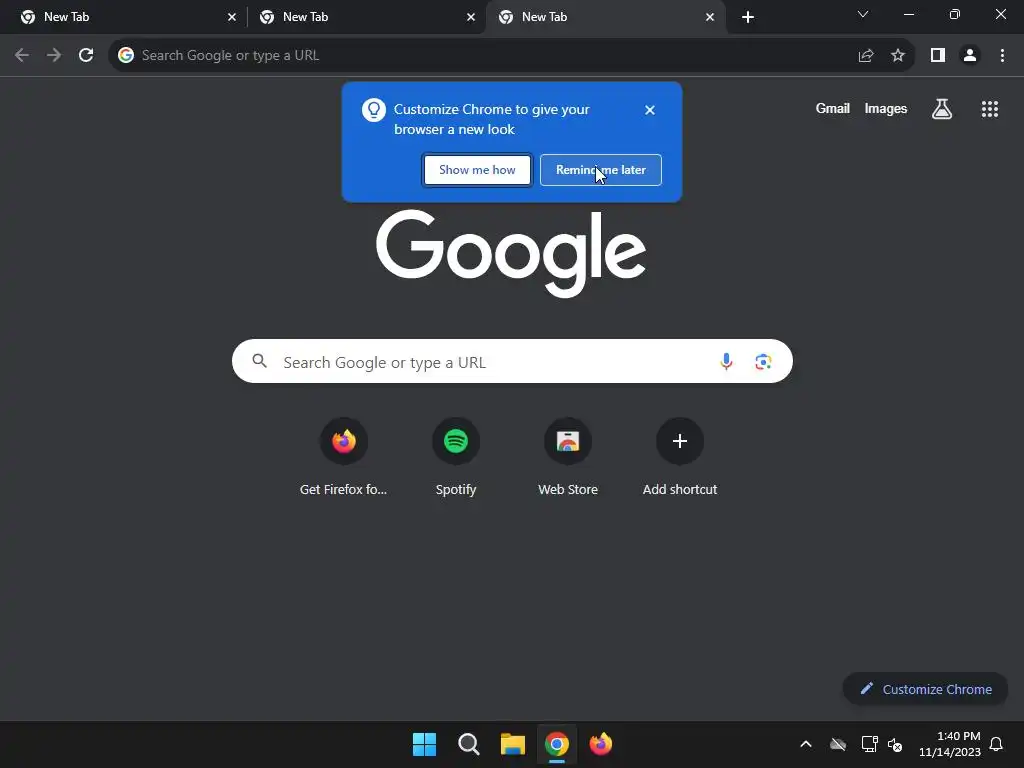Open the Google apps grid
This screenshot has width=1024, height=768.
pos(989,109)
